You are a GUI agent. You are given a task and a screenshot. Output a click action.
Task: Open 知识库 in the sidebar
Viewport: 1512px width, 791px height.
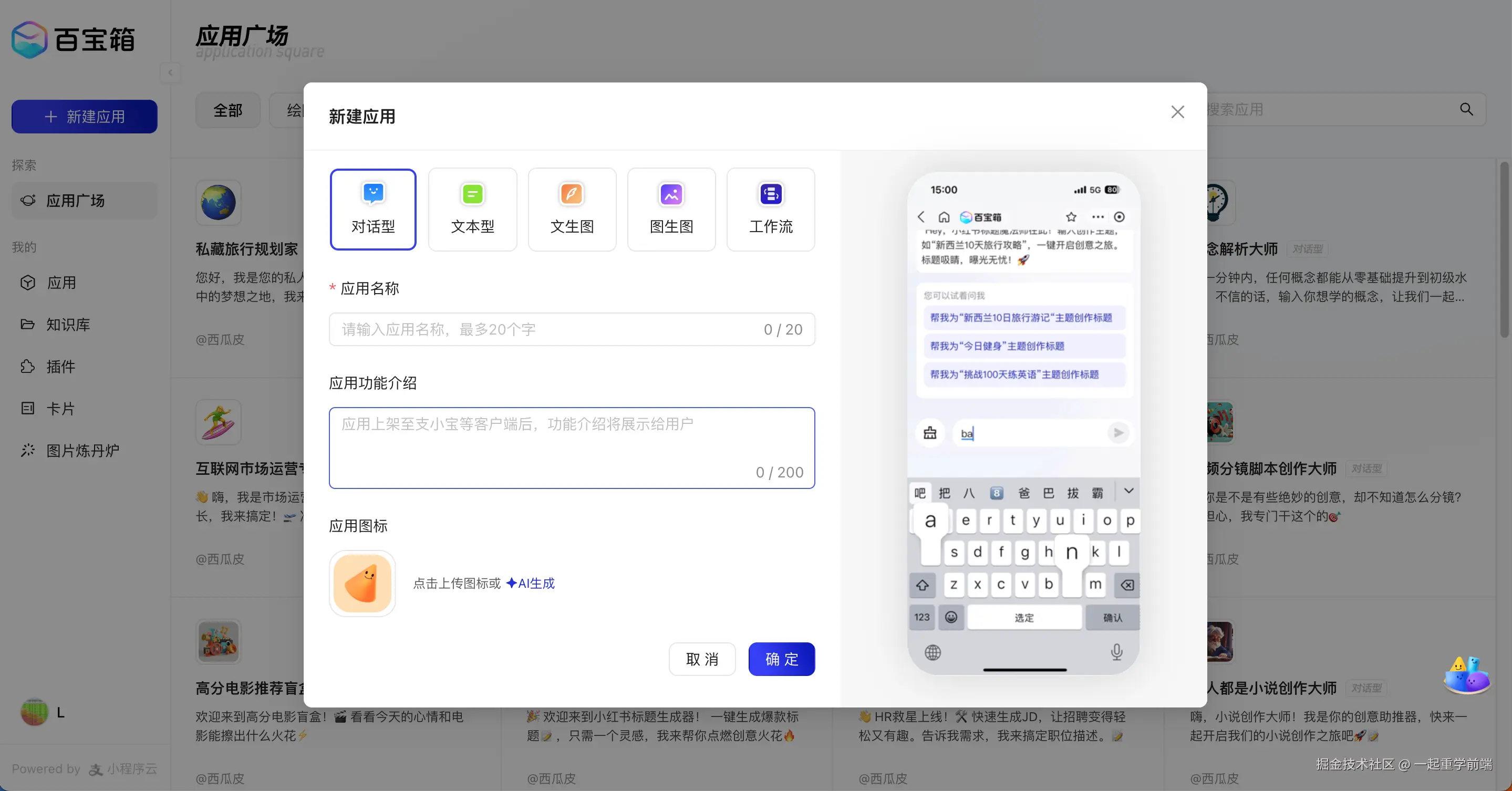67,325
